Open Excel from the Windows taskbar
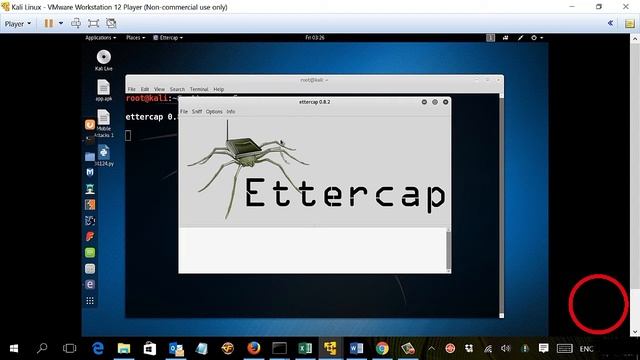The height and width of the screenshot is (360, 640). click(305, 349)
